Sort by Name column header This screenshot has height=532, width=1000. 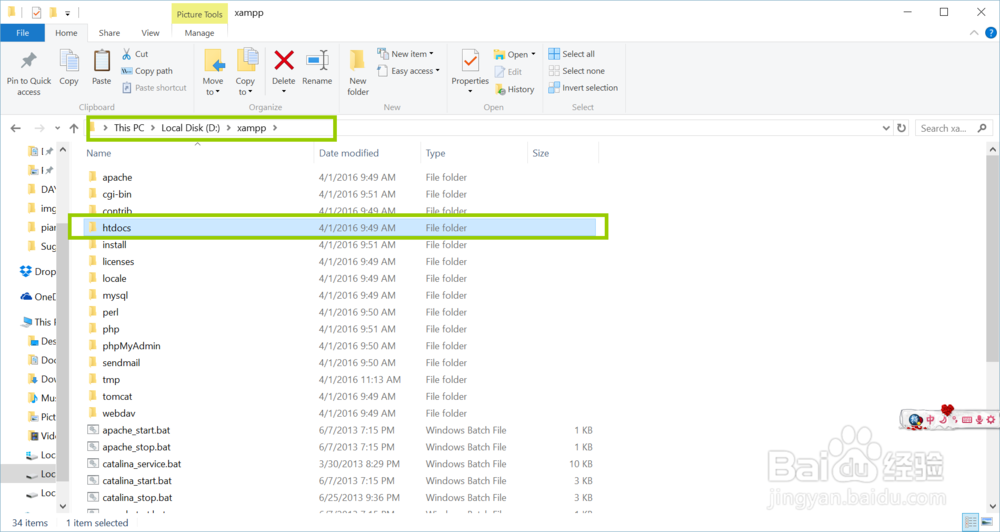tap(99, 153)
